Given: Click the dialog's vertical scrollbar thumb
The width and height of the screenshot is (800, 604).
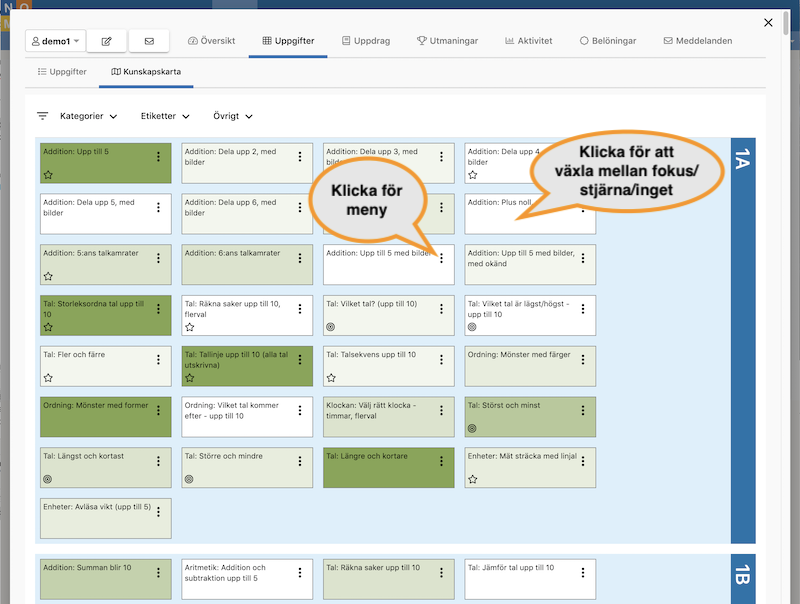Looking at the screenshot, I should click(x=788, y=22).
